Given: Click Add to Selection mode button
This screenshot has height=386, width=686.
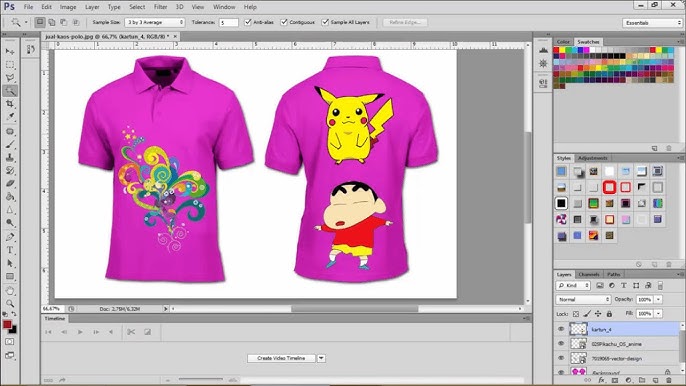Looking at the screenshot, I should pyautogui.click(x=52, y=22).
